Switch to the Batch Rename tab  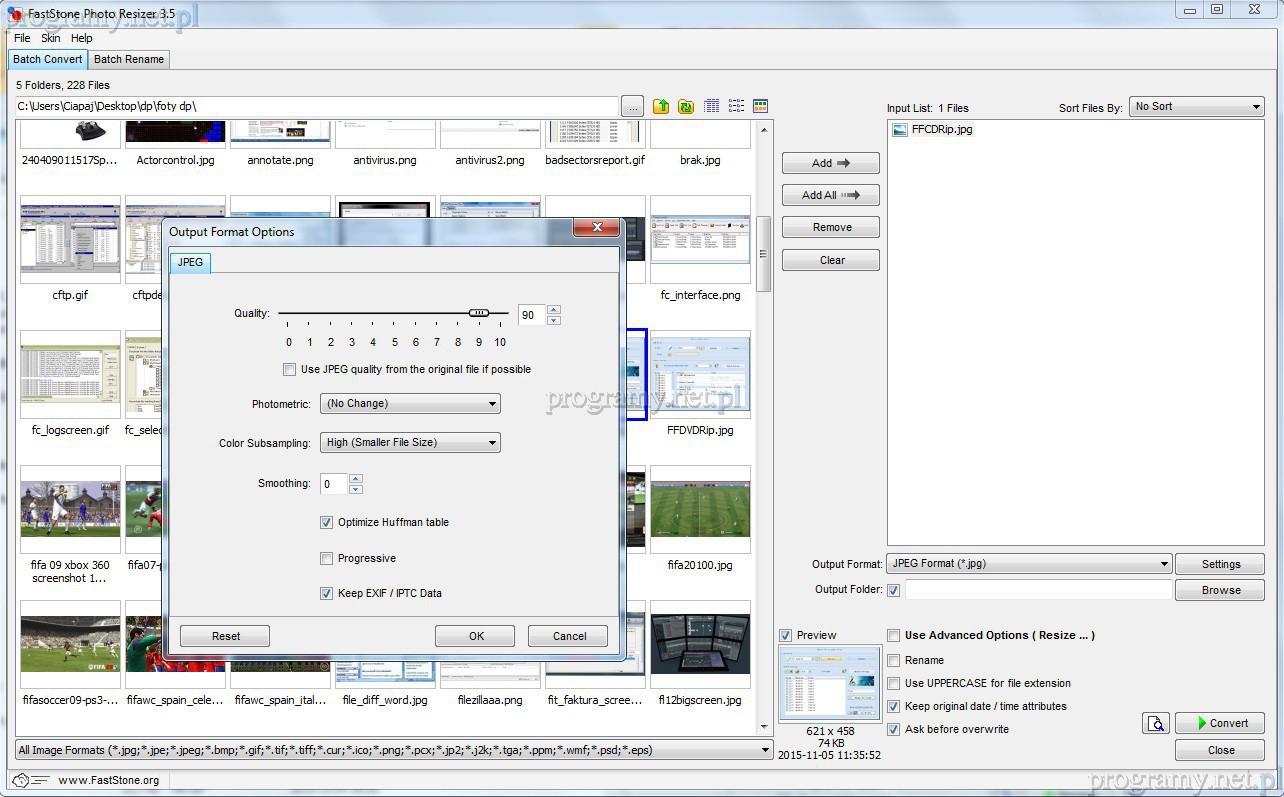click(x=129, y=60)
